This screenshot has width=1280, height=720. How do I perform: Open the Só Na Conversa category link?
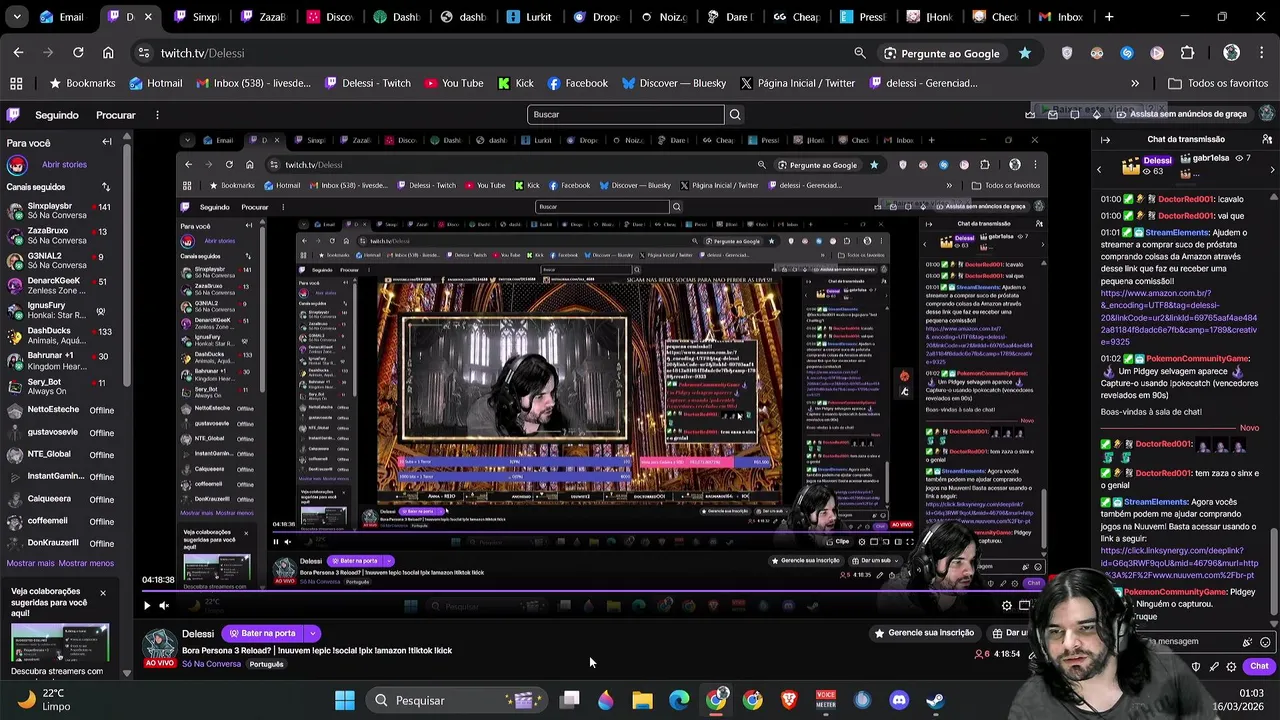(211, 664)
